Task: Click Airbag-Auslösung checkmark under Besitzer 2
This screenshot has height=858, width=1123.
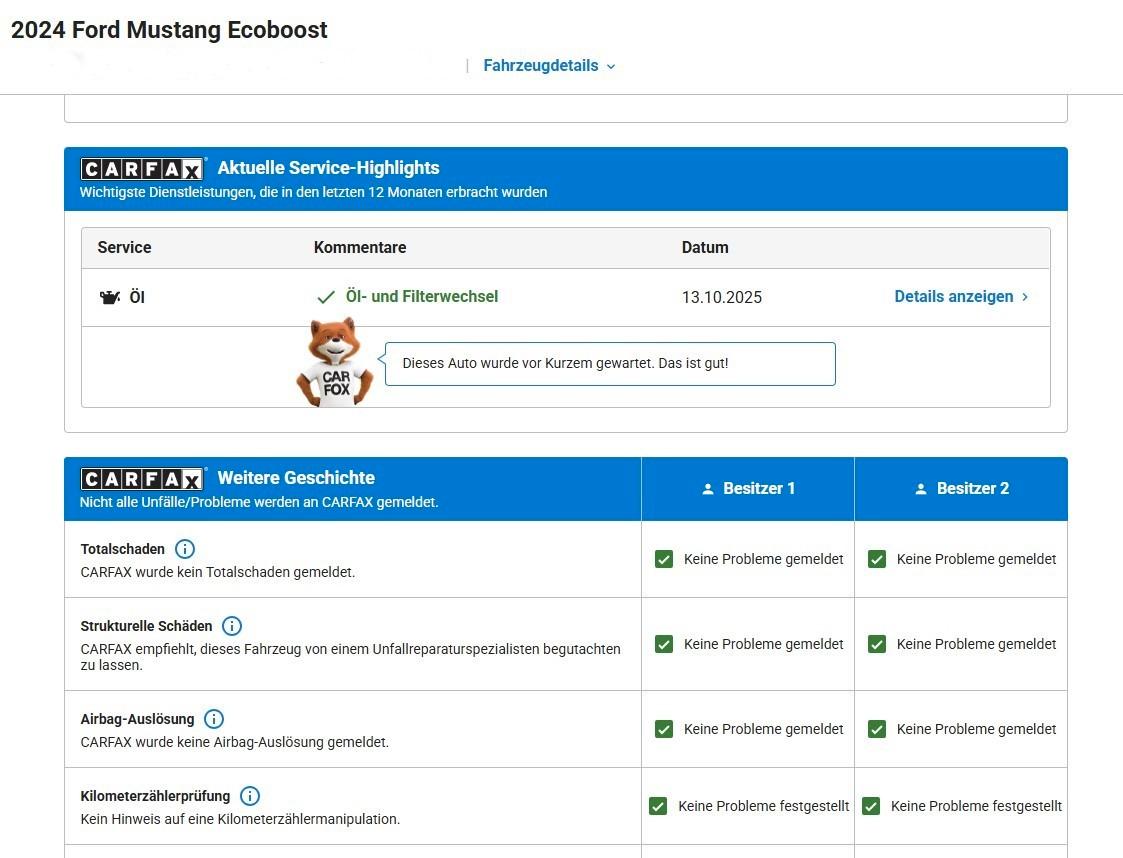Action: point(877,729)
